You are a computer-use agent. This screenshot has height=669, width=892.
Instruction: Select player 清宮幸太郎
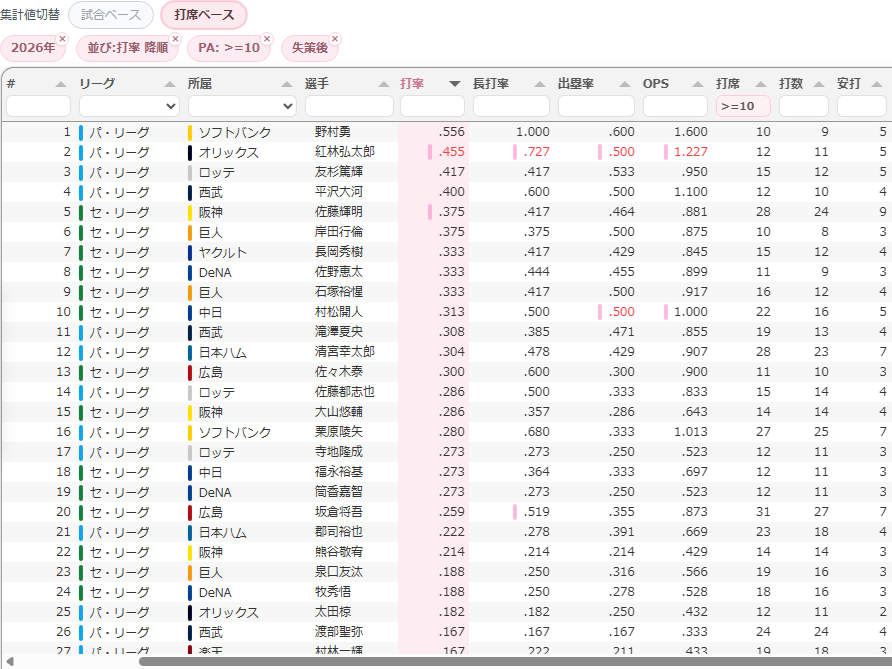pyautogui.click(x=345, y=352)
